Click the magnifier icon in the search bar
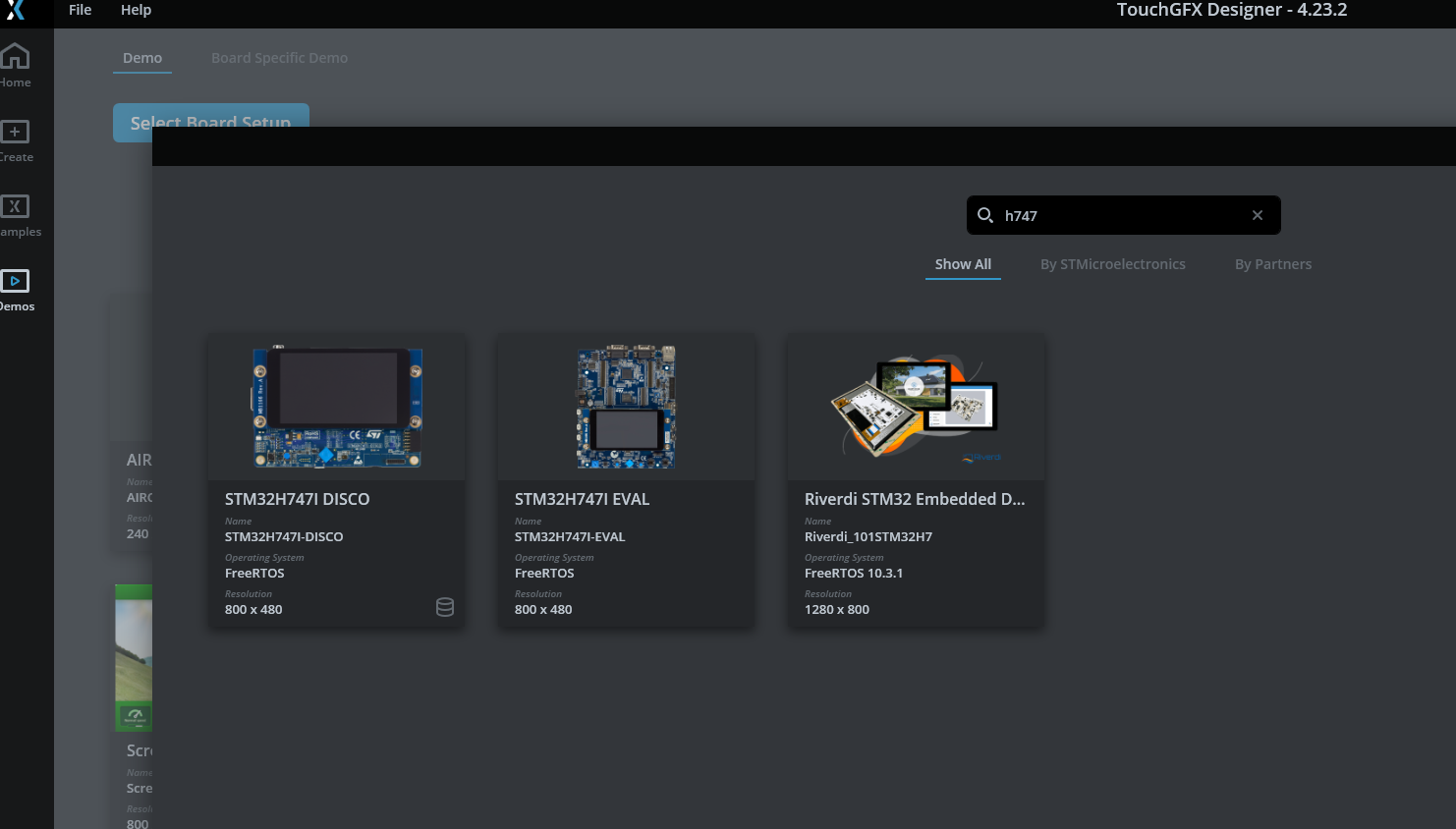Viewport: 1456px width, 829px height. 985,215
